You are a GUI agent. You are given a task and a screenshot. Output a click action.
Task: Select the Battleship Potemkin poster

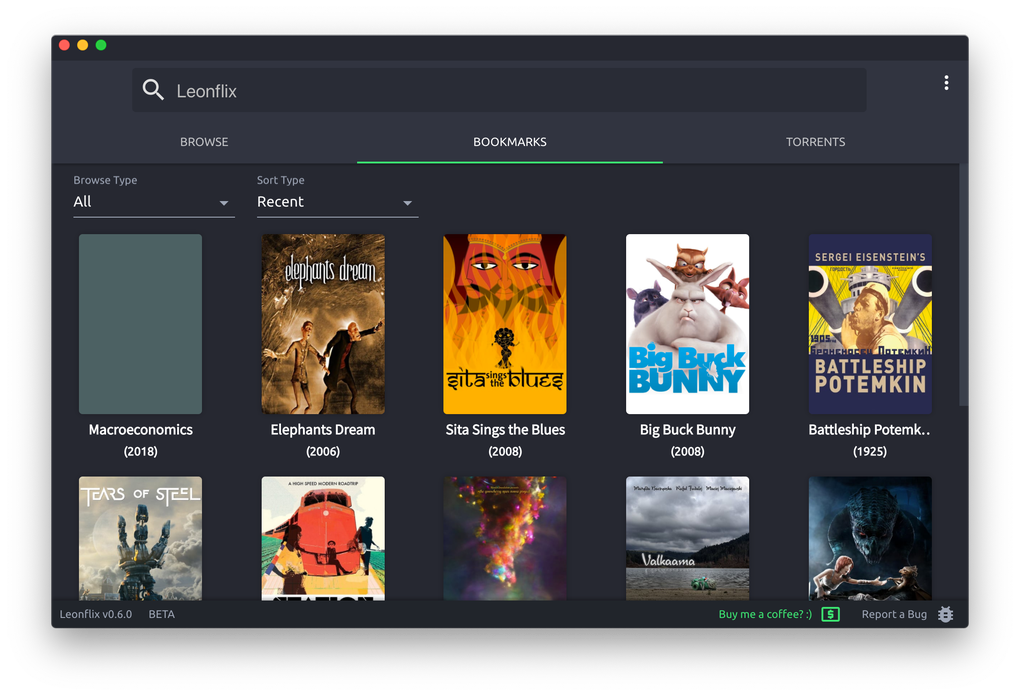click(x=870, y=324)
